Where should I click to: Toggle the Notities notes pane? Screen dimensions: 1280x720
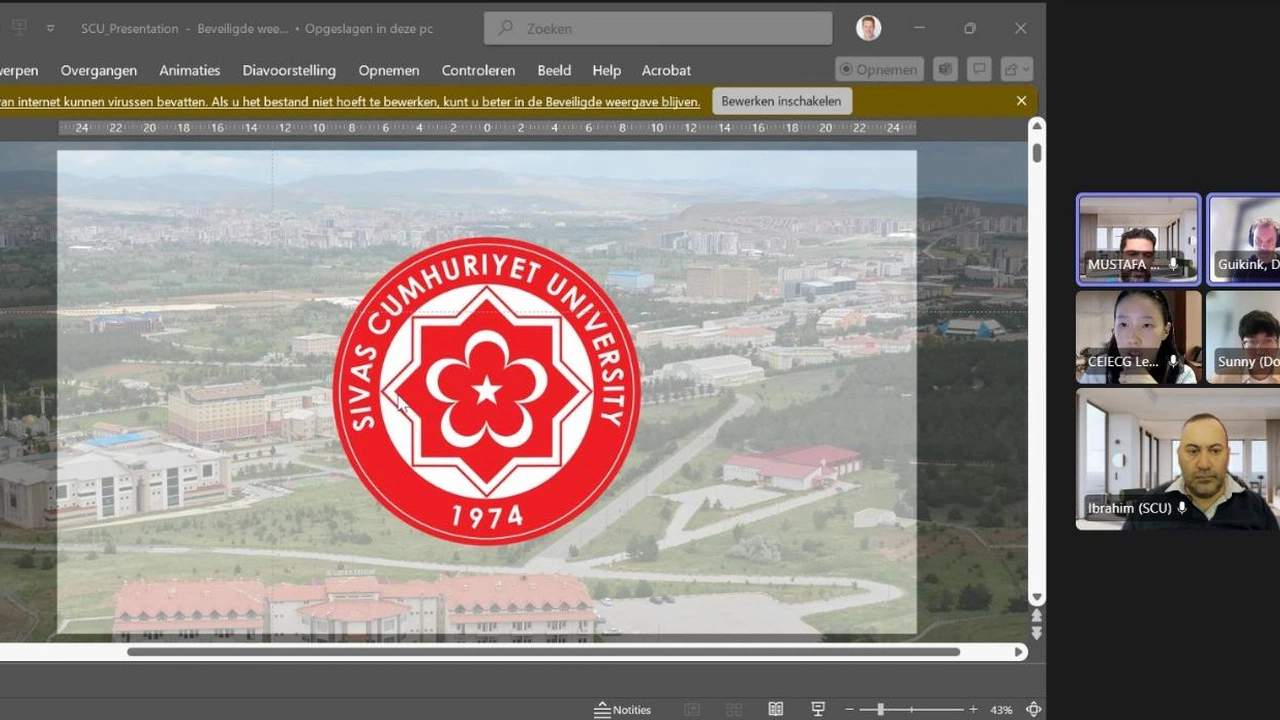[x=622, y=709]
